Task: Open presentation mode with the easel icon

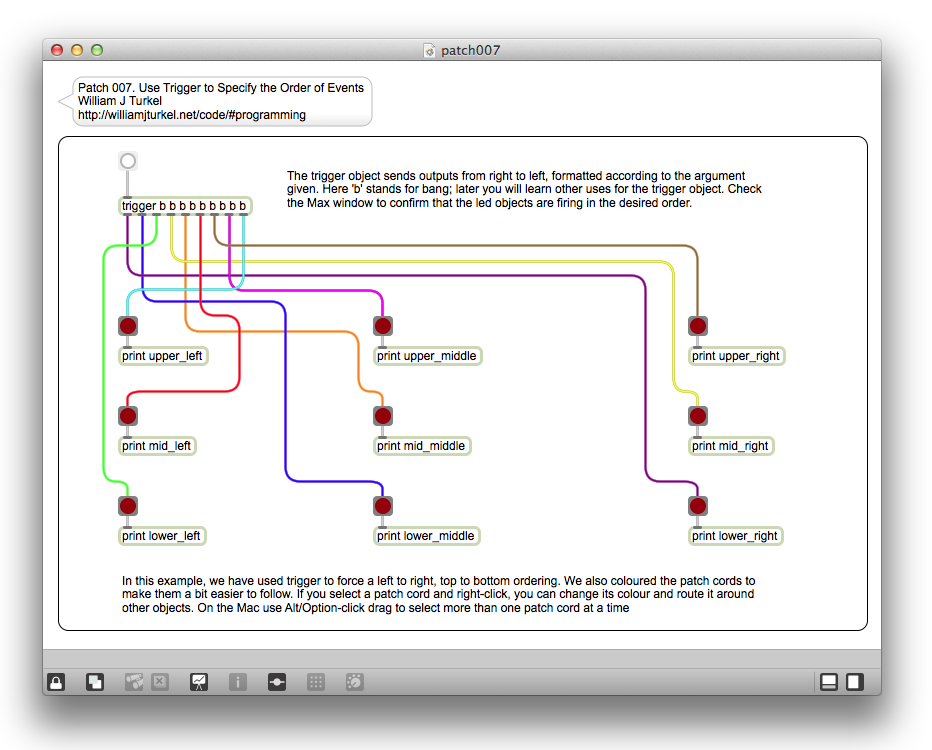Action: point(199,682)
